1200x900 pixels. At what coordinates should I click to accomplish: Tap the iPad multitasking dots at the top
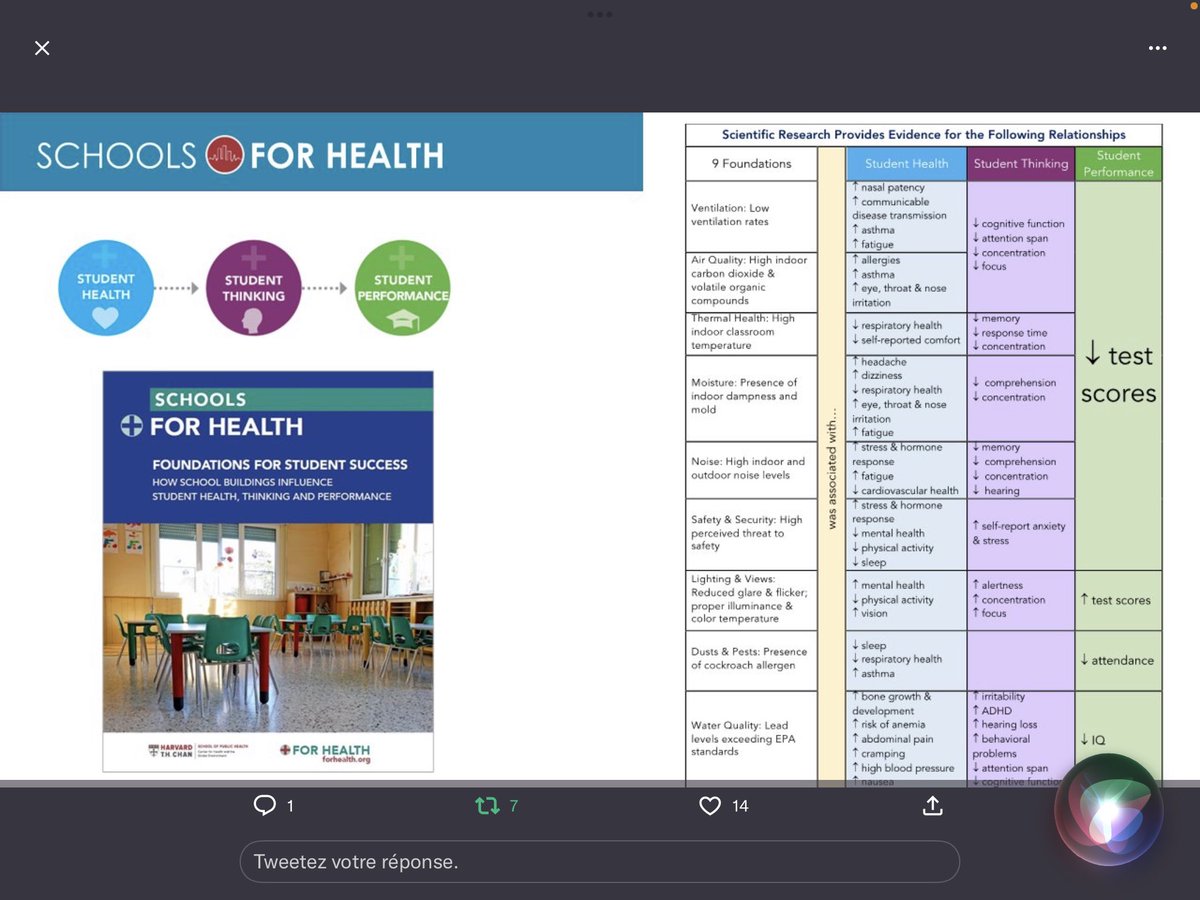pos(600,14)
